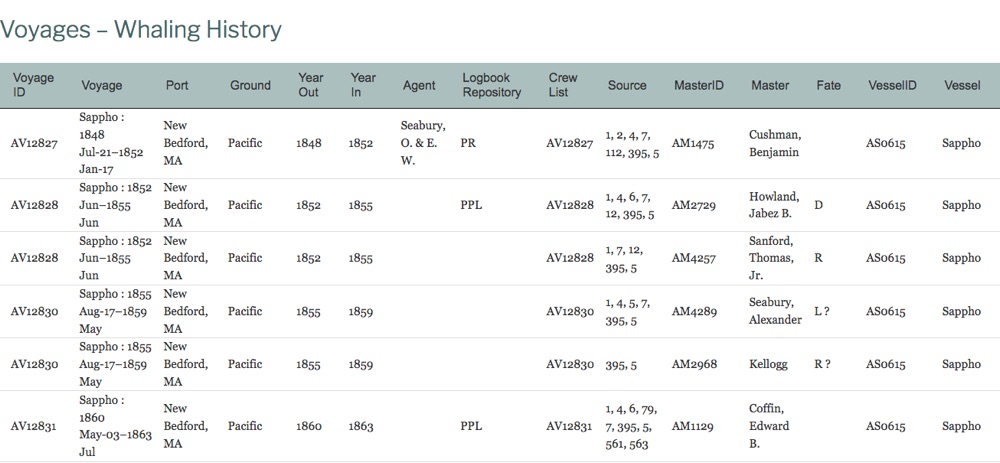Click agent Seabury, O. & E. W. cell
Image resolution: width=1000 pixels, height=463 pixels.
click(422, 143)
